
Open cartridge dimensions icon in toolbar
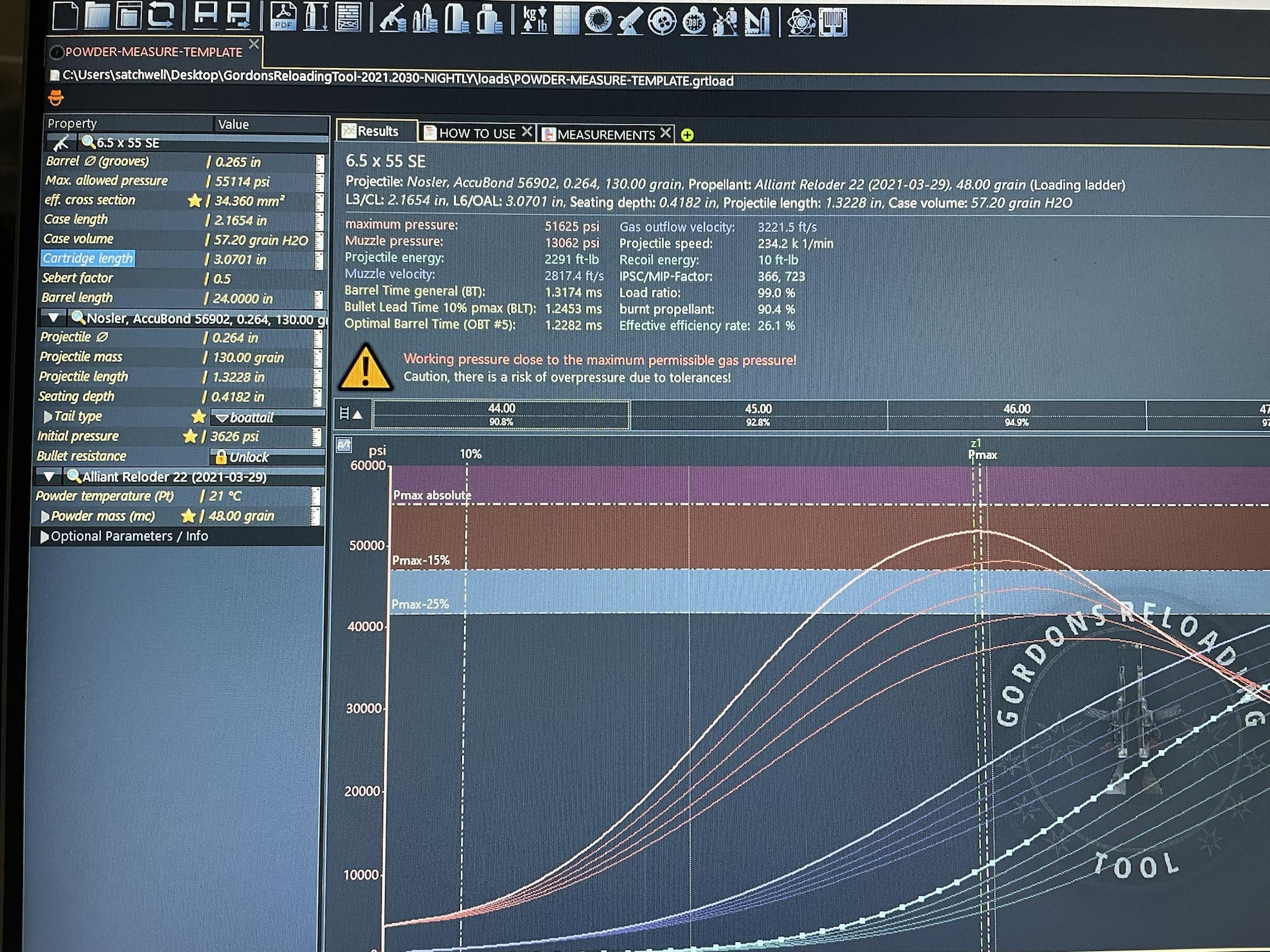[316, 16]
